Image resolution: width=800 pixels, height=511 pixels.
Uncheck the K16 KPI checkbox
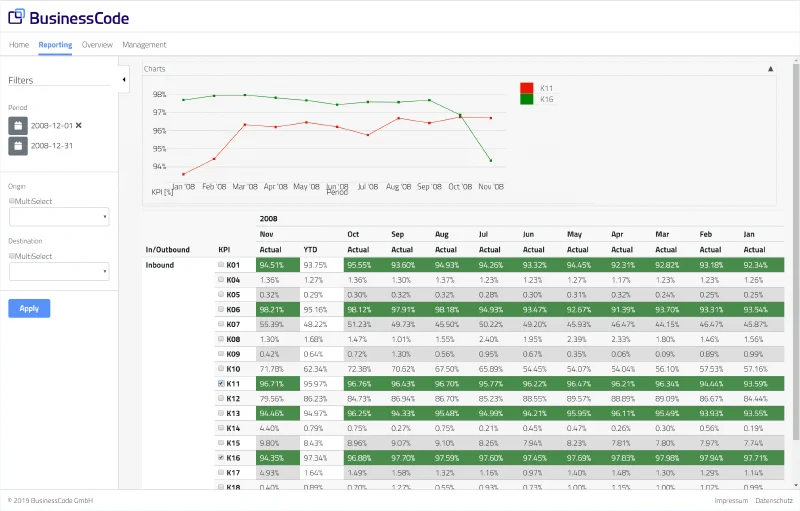click(x=221, y=457)
